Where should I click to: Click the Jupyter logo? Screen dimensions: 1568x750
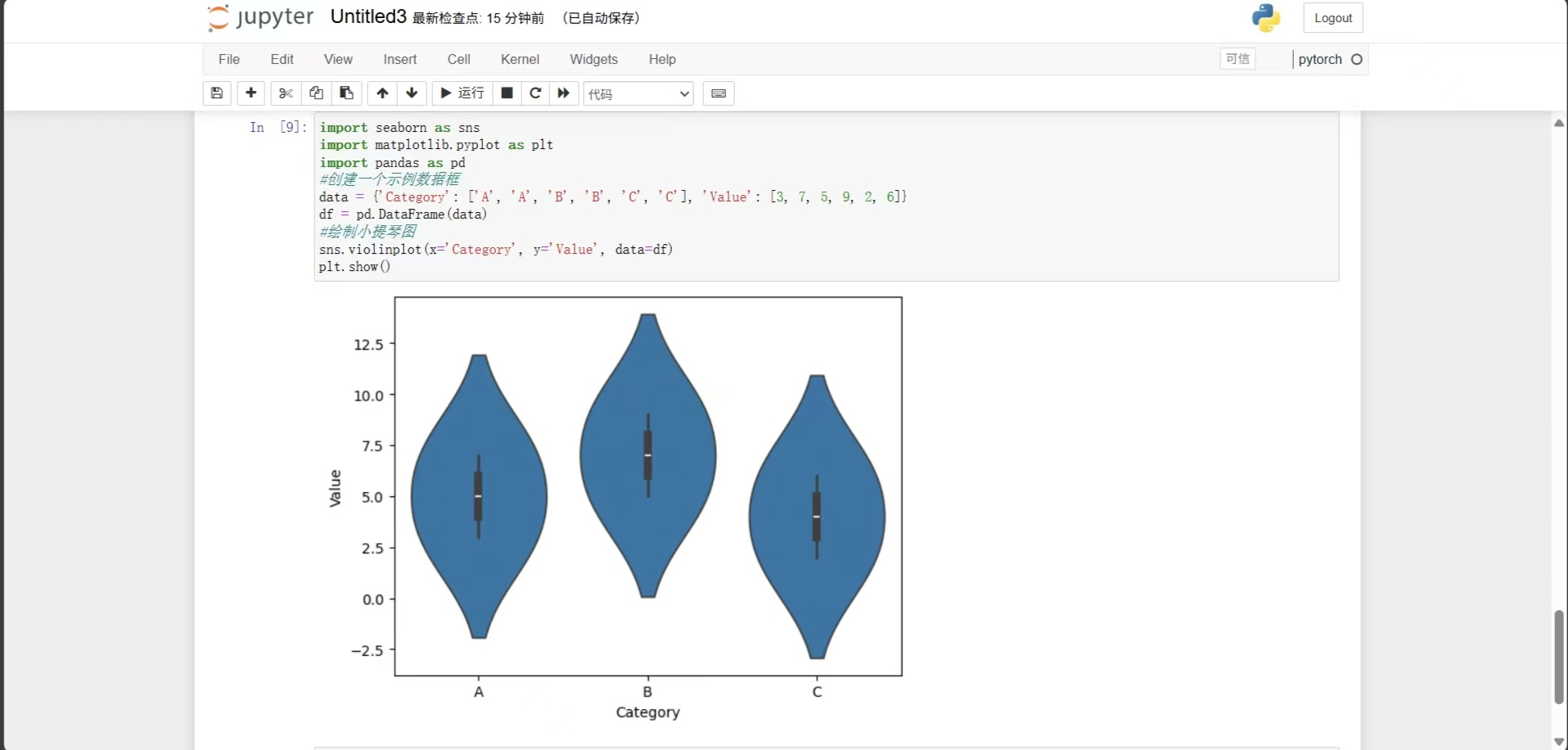pos(260,17)
